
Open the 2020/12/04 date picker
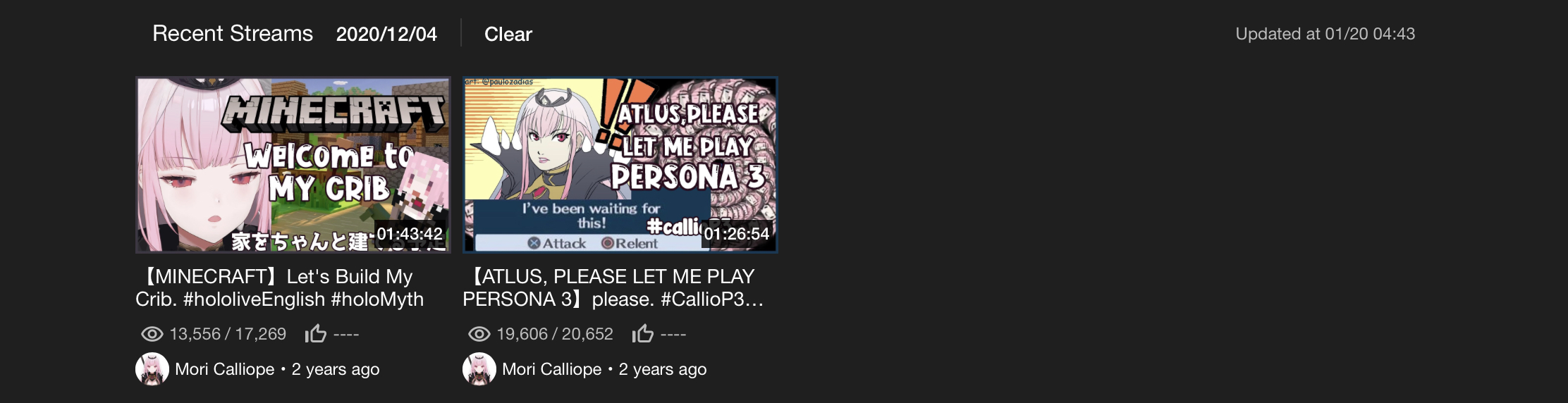(386, 34)
